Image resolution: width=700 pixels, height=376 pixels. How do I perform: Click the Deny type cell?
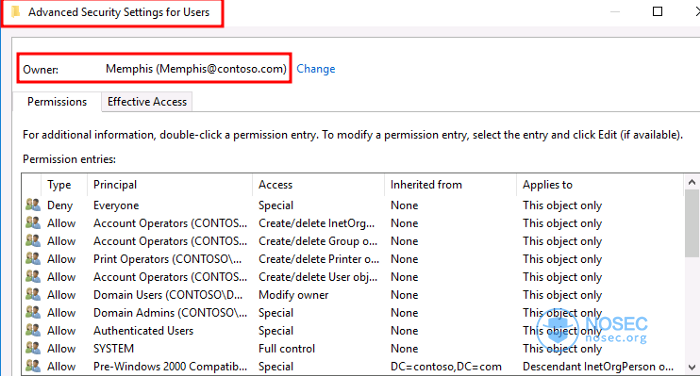pyautogui.click(x=60, y=205)
